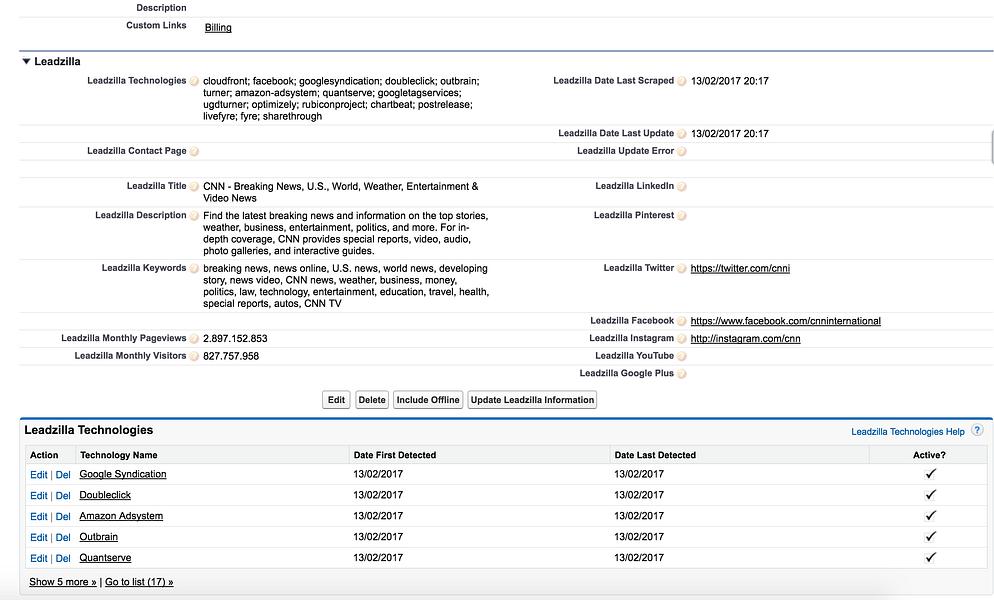The width and height of the screenshot is (994, 600).
Task: Expand list with Show 5 more
Action: click(x=63, y=582)
